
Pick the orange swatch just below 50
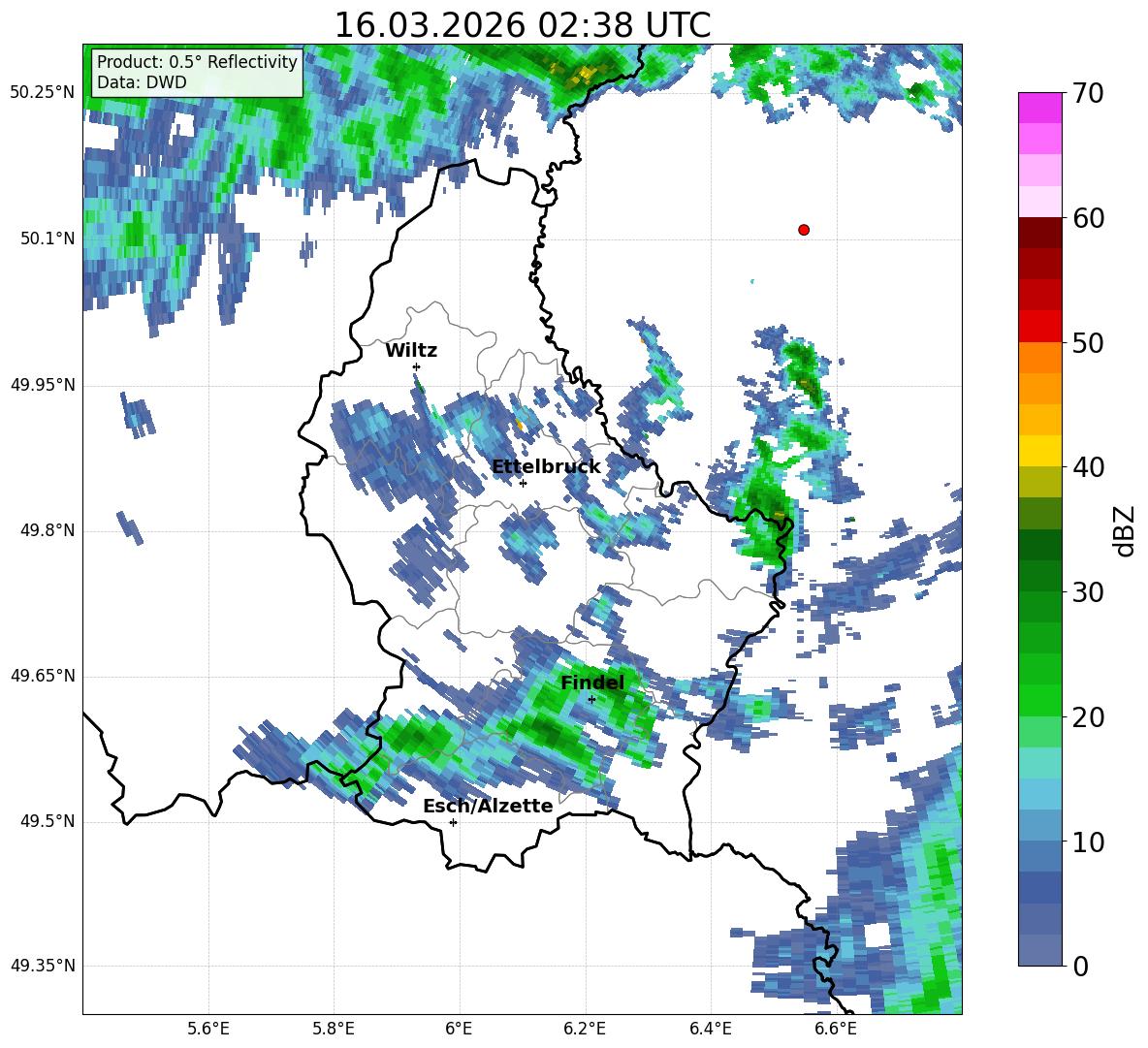[1039, 357]
